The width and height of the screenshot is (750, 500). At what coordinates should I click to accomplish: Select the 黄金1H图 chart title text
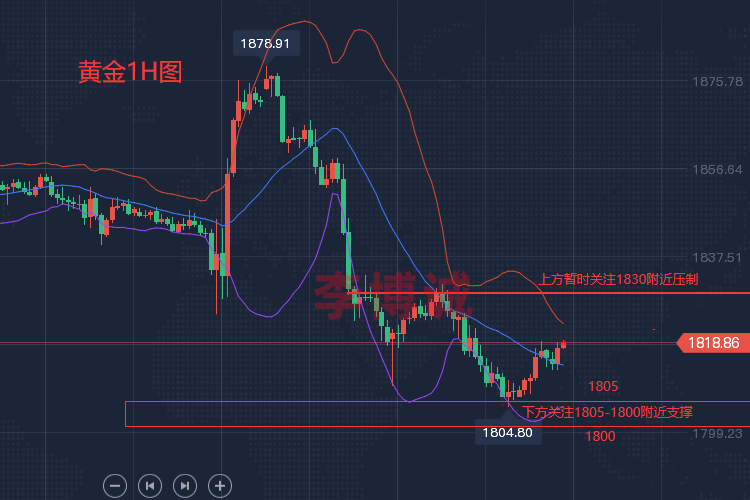pos(130,72)
